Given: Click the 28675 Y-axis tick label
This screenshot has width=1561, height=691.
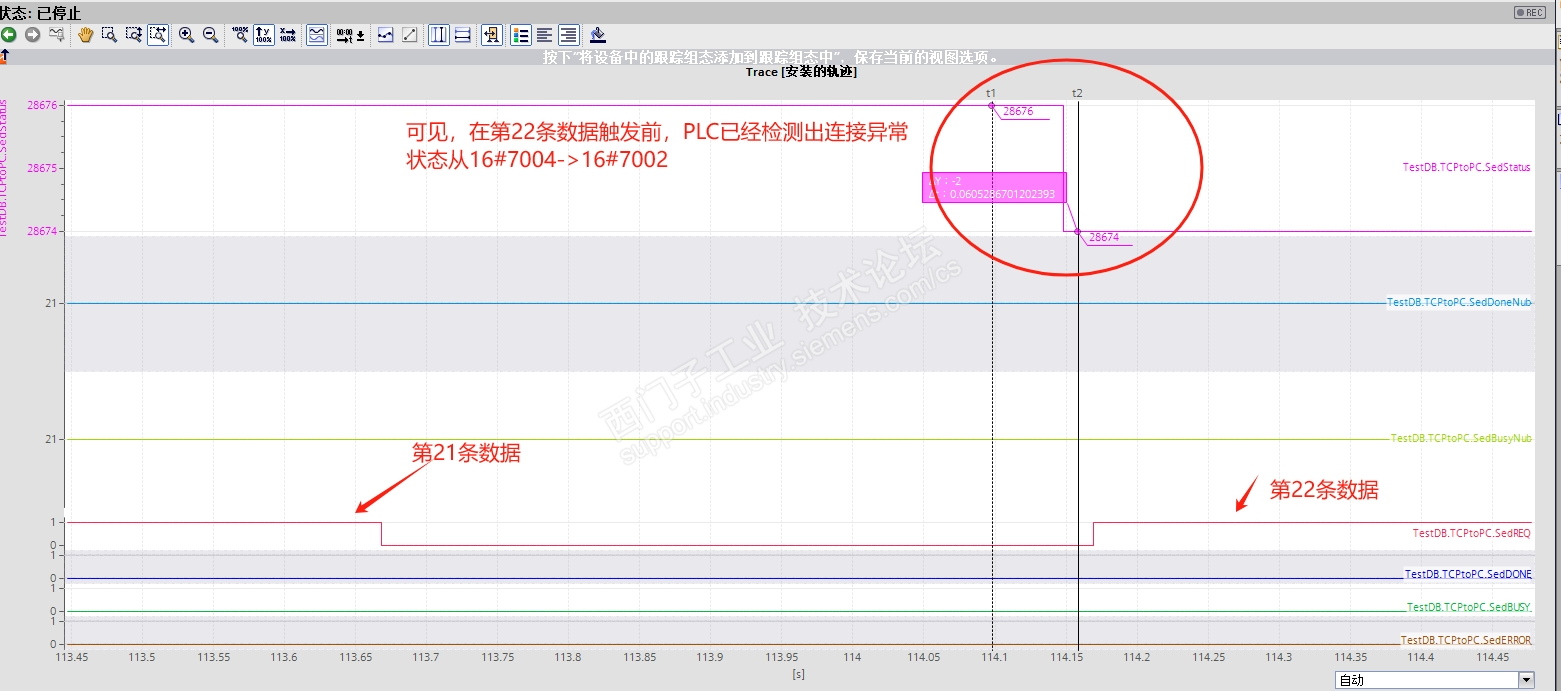Looking at the screenshot, I should click(x=42, y=169).
